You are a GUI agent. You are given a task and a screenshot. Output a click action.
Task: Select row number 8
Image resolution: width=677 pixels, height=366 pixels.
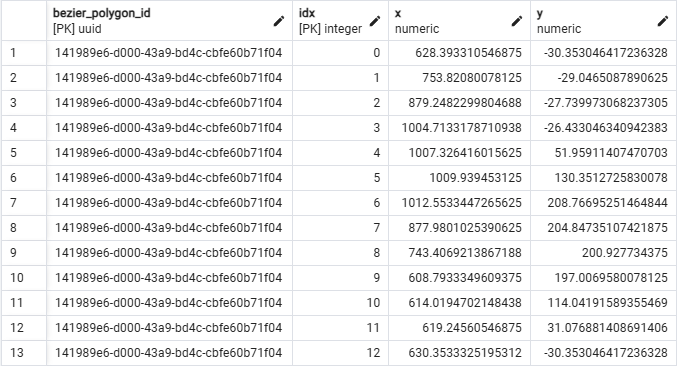(x=24, y=228)
